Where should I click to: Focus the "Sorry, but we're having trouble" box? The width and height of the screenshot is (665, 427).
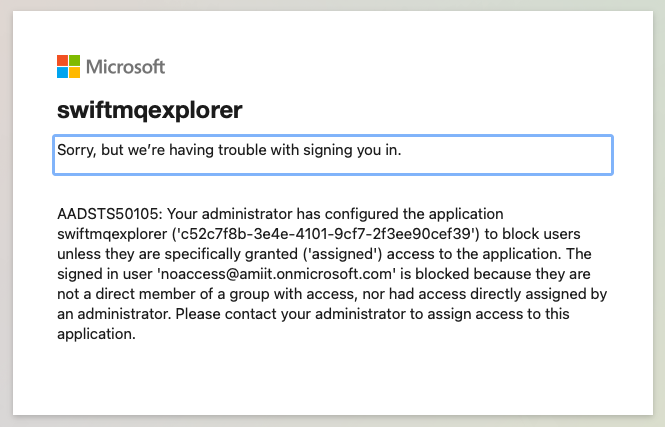click(332, 155)
